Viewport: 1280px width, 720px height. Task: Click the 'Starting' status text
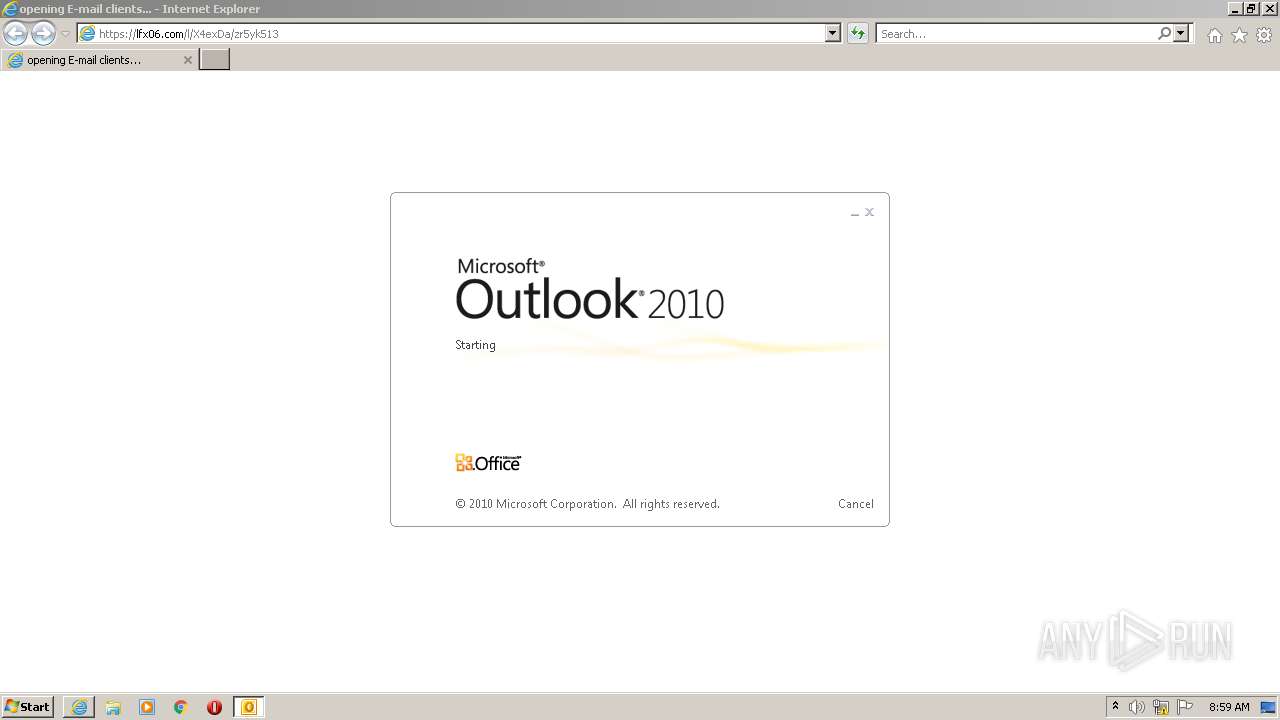[x=475, y=345]
